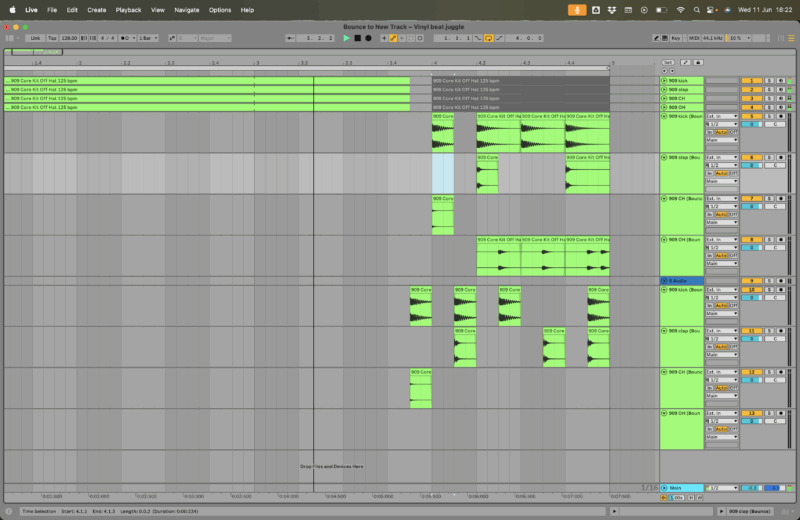Solo the 909 kick track
The image size is (800, 520).
768,80
